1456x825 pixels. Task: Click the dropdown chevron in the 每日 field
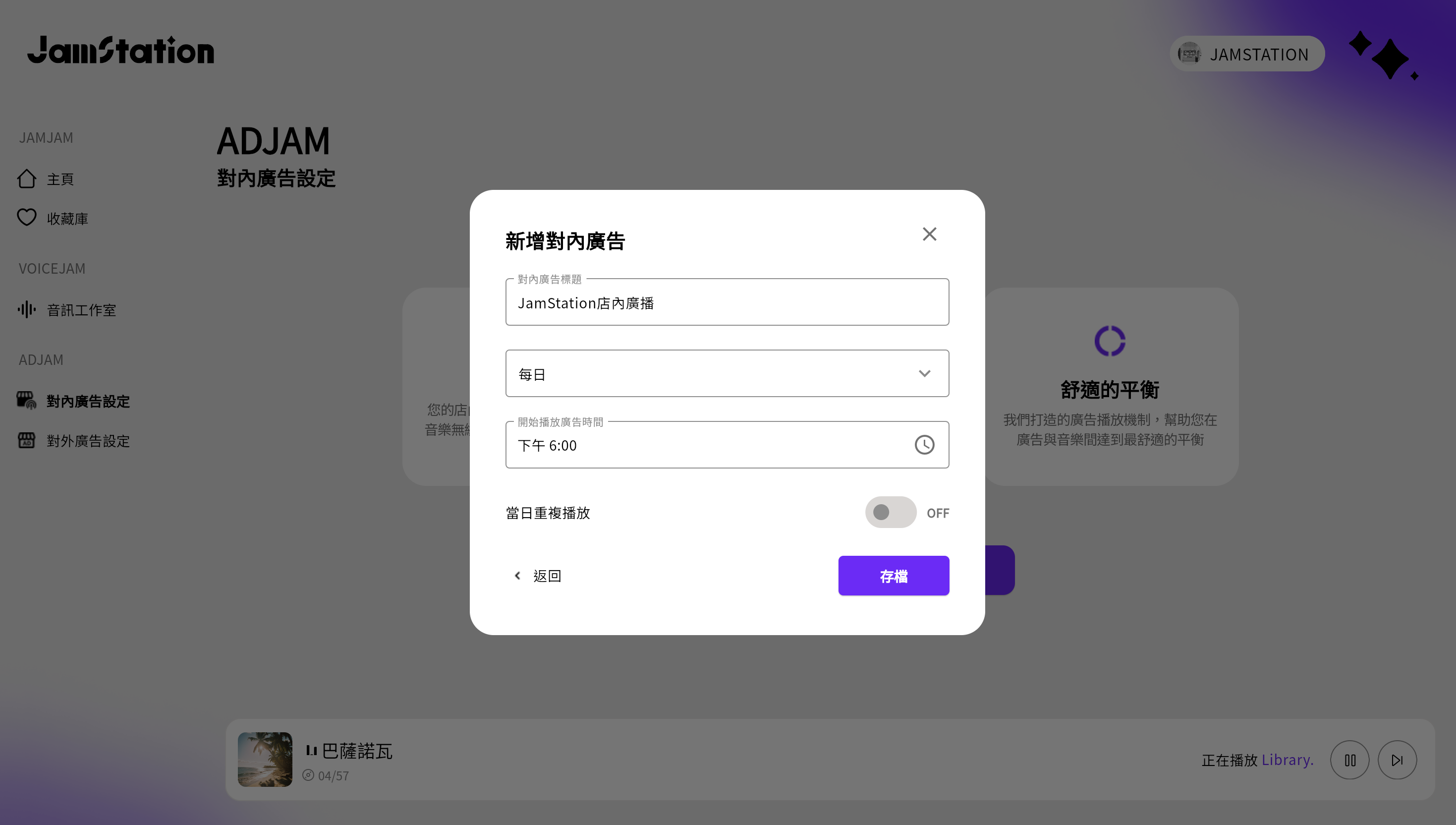pyautogui.click(x=924, y=373)
